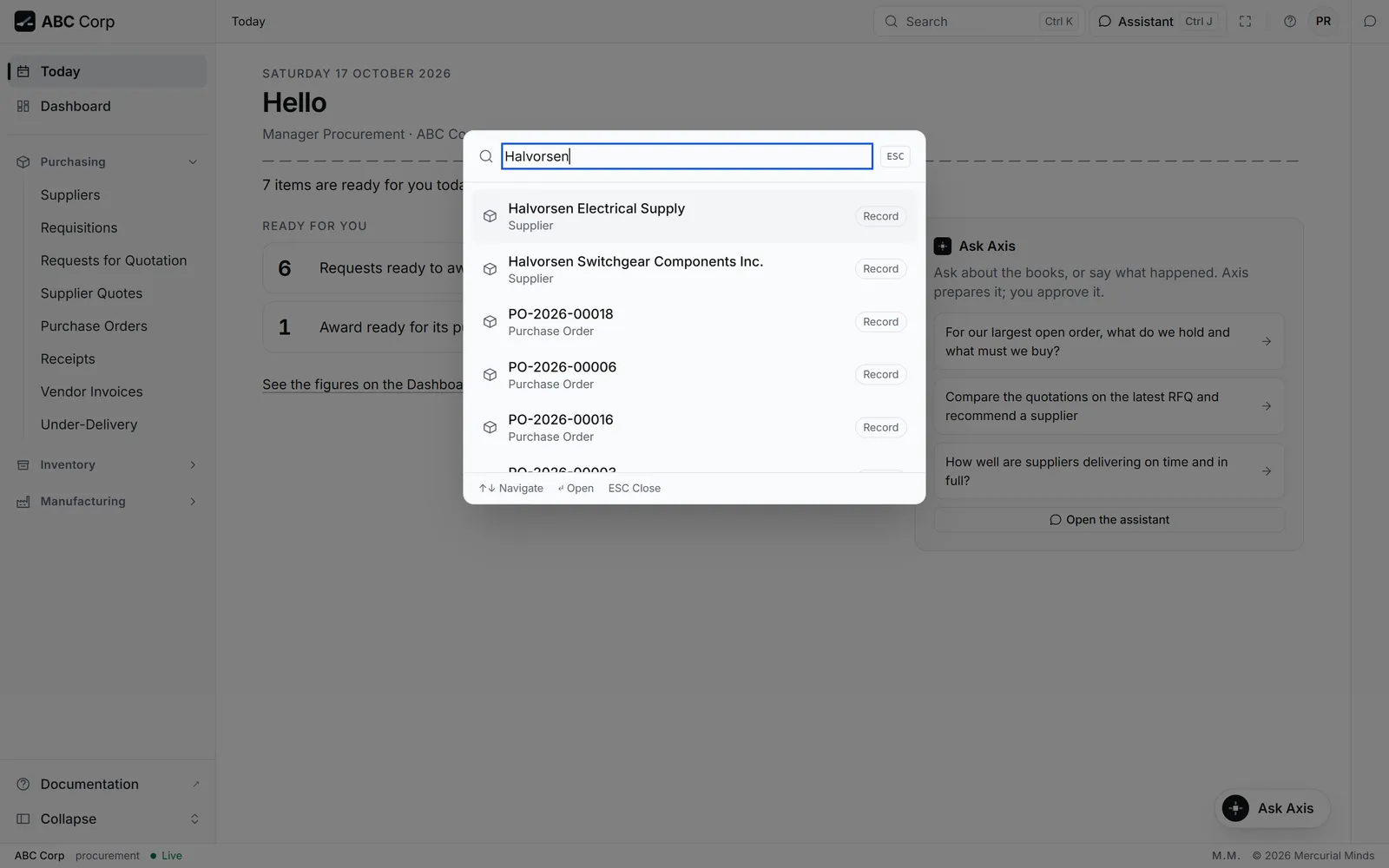This screenshot has height=868, width=1389.
Task: Click the cube icon beside PO-2026-00018
Action: 490,322
